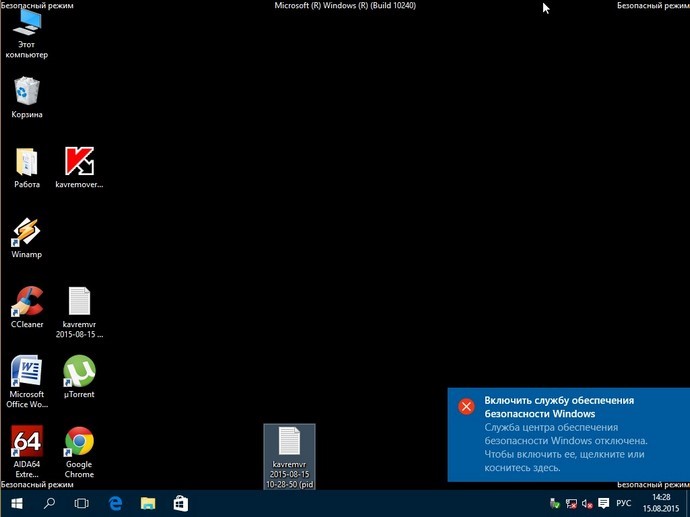The width and height of the screenshot is (690, 517).
Task: Select the kavremvr 2015-08-15 log file beside CCleaner
Action: pyautogui.click(x=79, y=312)
